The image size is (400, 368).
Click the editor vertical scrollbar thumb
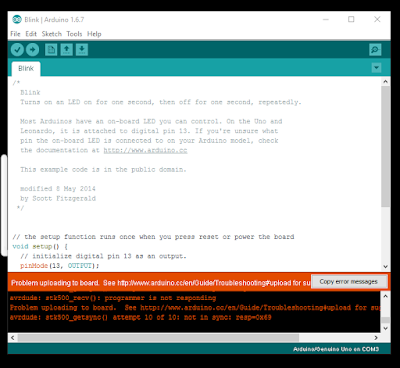(385, 146)
